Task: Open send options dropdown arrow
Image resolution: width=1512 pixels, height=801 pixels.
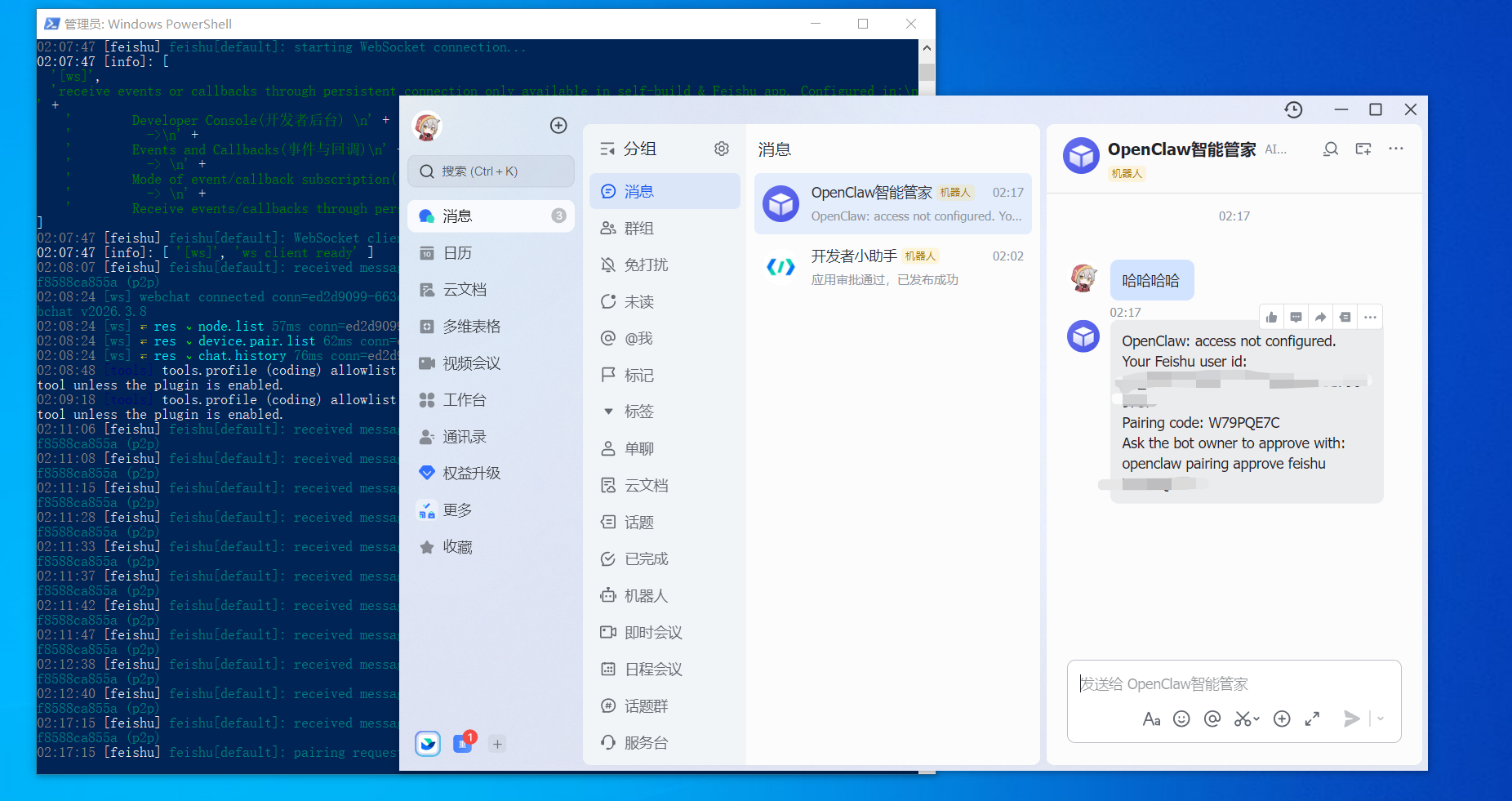Action: point(1381,719)
